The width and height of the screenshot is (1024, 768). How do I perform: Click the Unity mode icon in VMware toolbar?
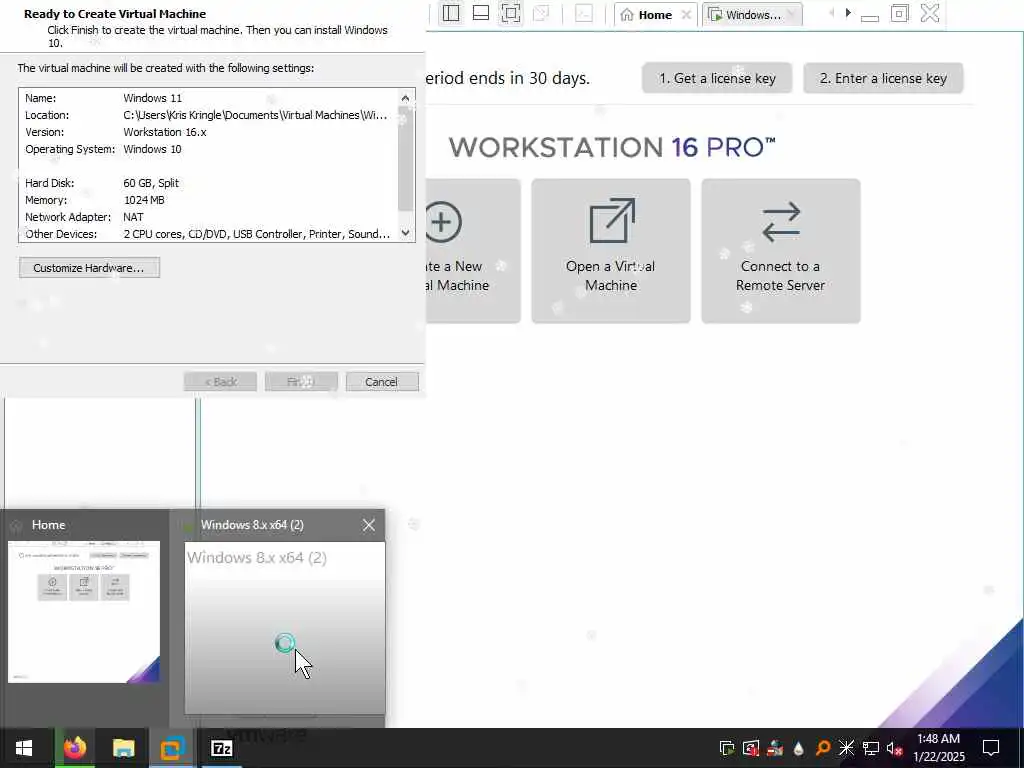(x=541, y=13)
